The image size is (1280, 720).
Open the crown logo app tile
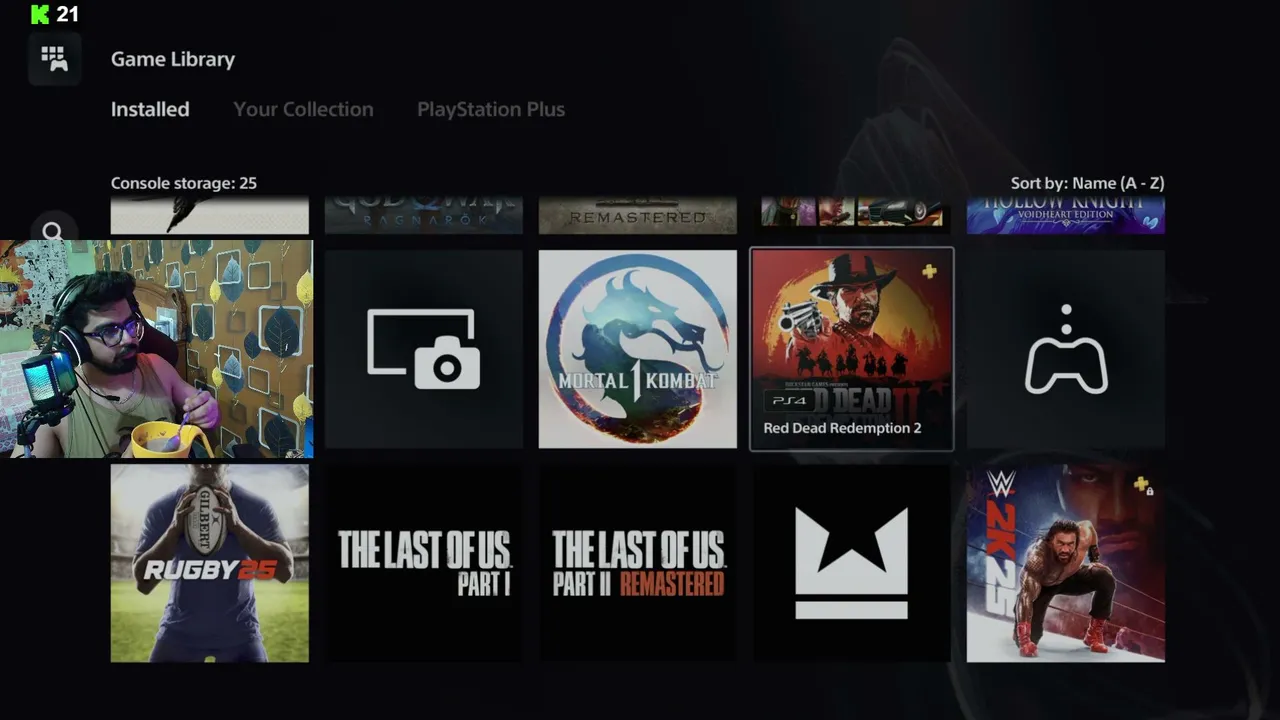pyautogui.click(x=852, y=563)
